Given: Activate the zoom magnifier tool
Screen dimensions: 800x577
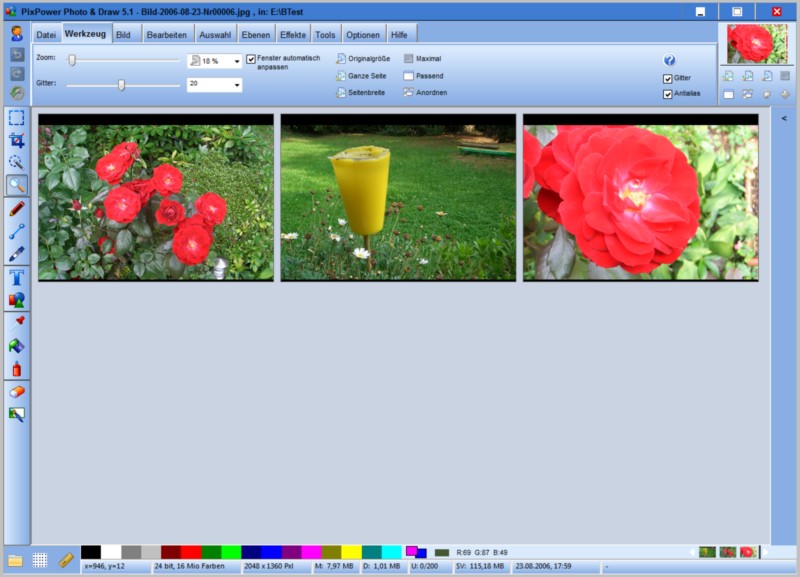Looking at the screenshot, I should (x=16, y=185).
